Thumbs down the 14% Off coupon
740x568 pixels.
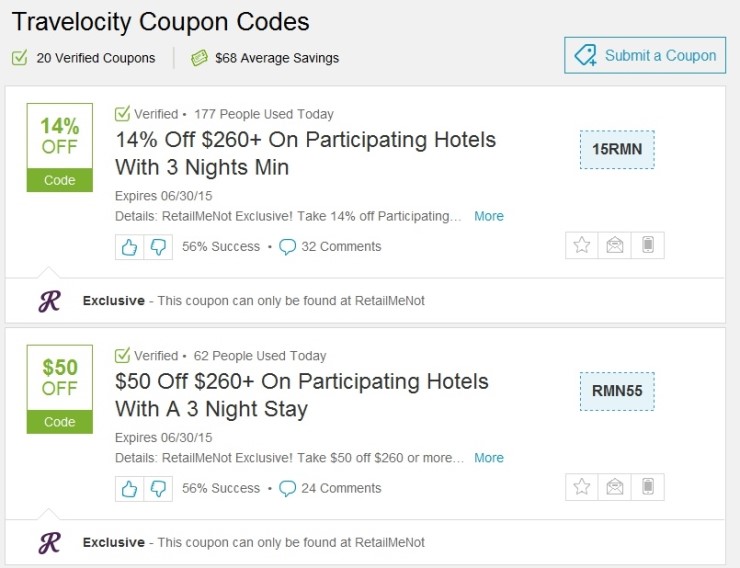pos(158,246)
